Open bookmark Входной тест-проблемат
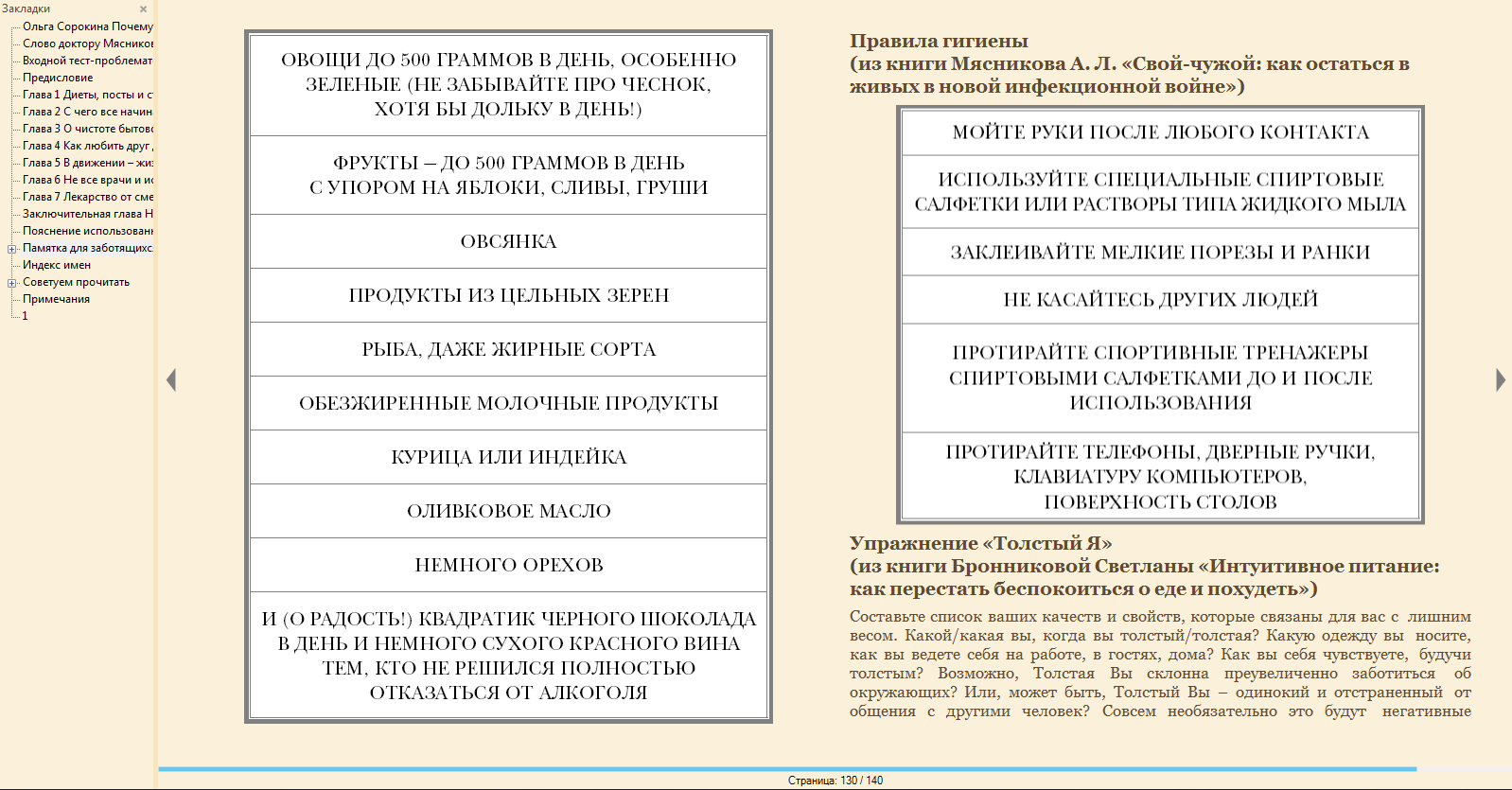The height and width of the screenshot is (790, 1512). coord(88,61)
